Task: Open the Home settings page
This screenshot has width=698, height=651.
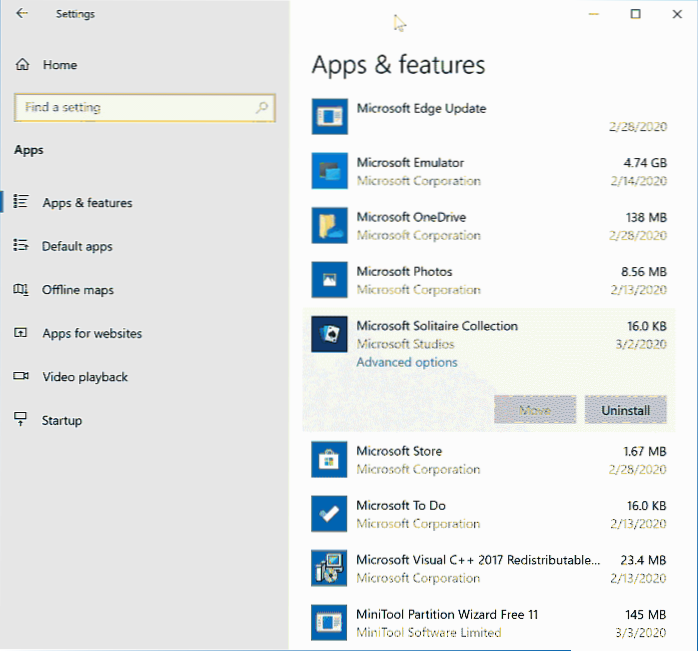Action: tap(59, 65)
